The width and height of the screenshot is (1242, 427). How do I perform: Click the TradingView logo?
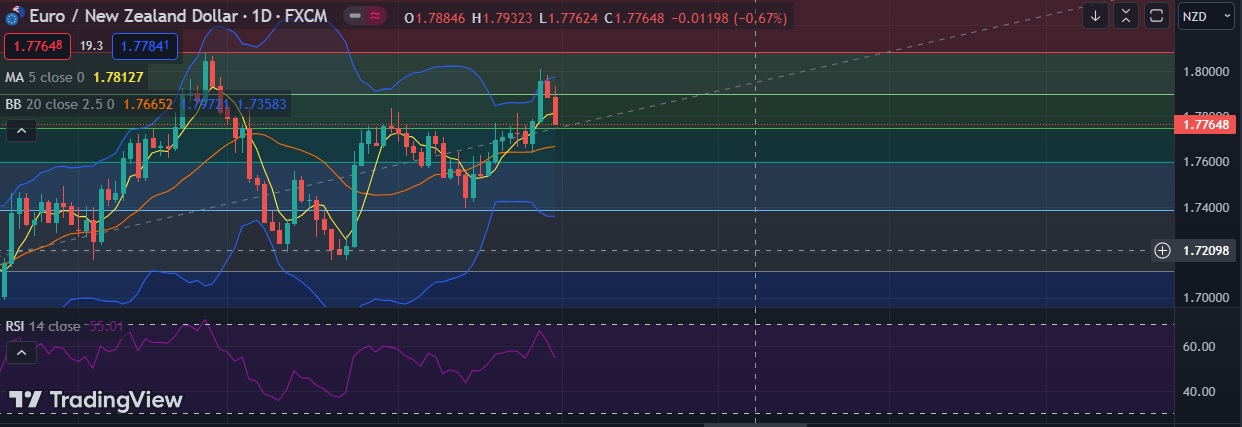click(96, 400)
